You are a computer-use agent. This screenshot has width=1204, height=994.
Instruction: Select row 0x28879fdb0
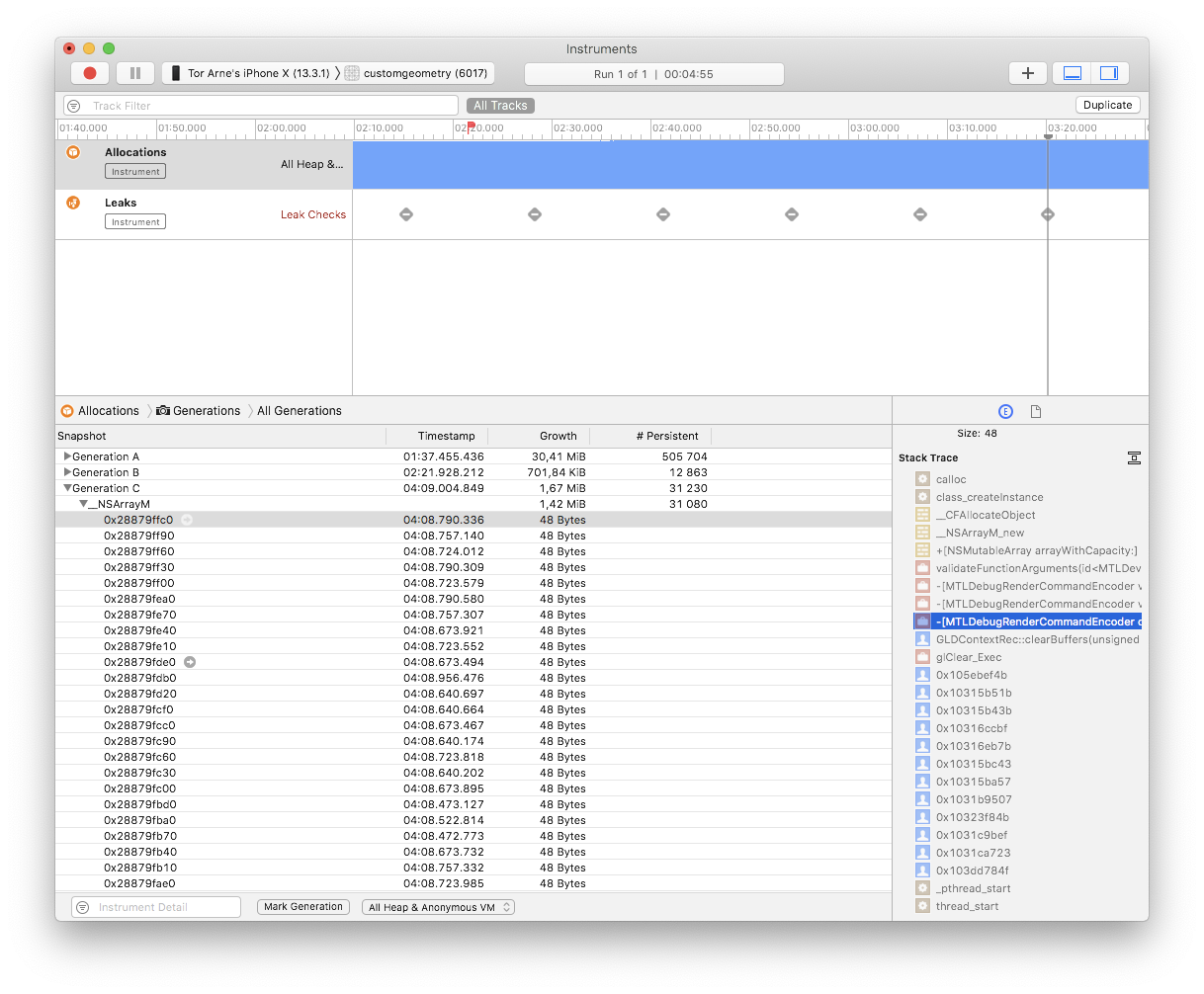tap(473, 678)
